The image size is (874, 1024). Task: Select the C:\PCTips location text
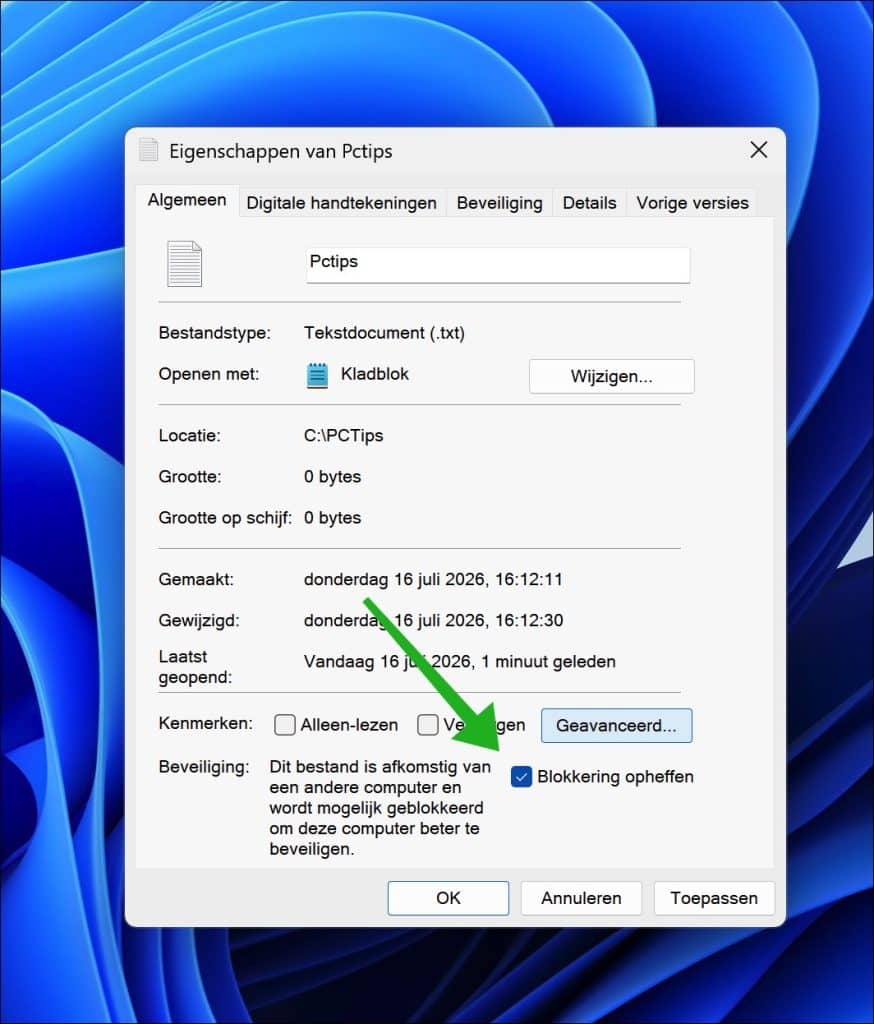point(344,436)
